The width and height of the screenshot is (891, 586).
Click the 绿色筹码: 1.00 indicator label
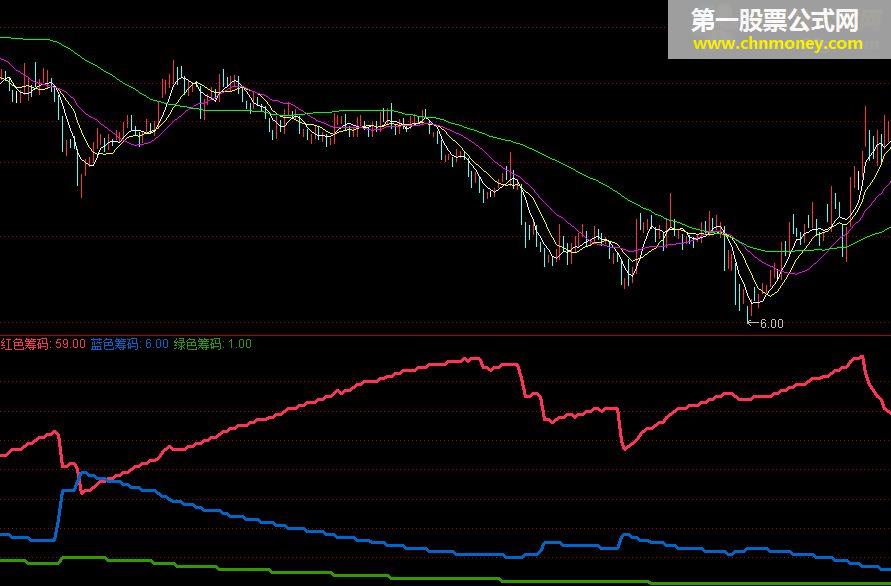click(x=213, y=344)
